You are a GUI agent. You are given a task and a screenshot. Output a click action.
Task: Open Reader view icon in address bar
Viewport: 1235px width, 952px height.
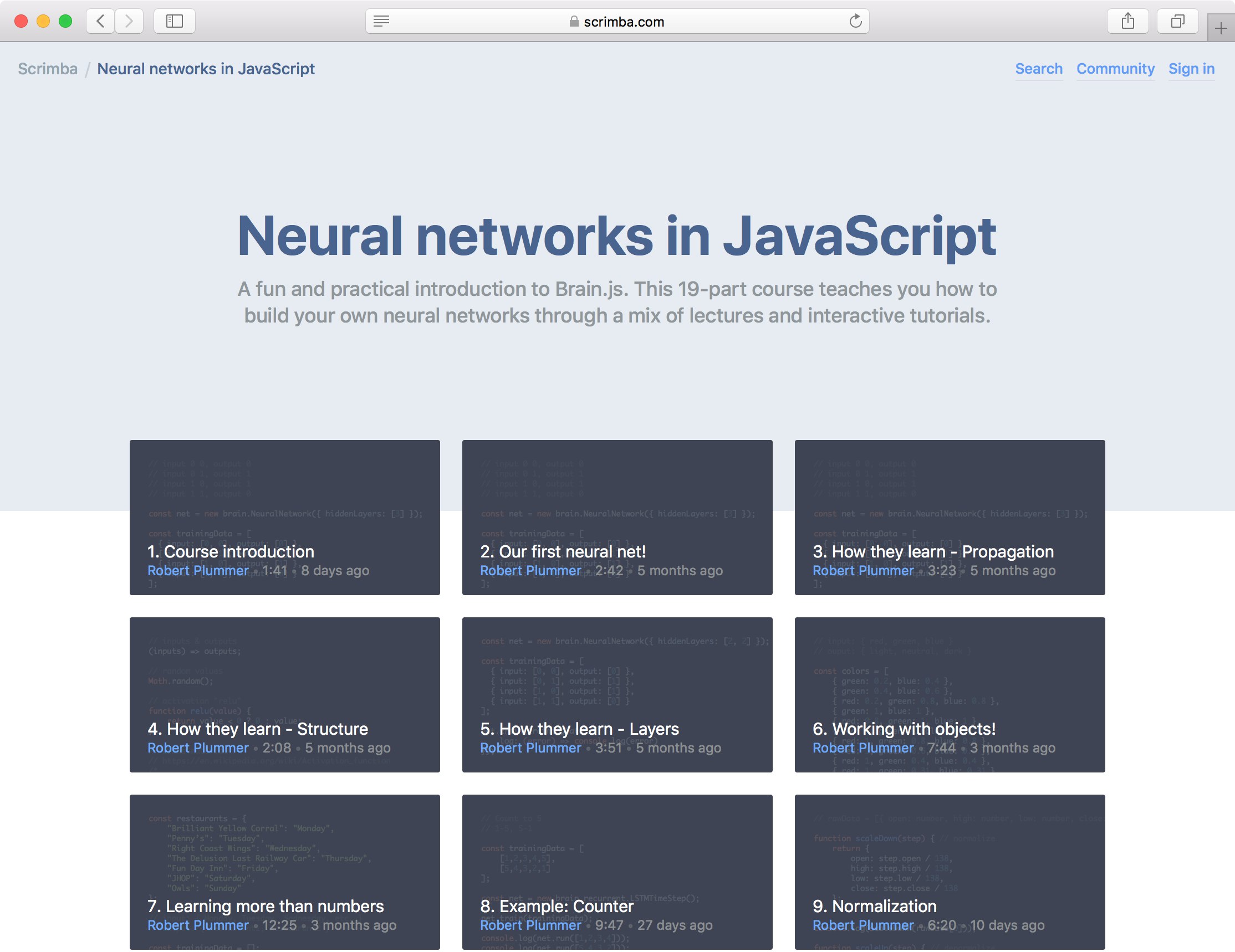pos(381,22)
